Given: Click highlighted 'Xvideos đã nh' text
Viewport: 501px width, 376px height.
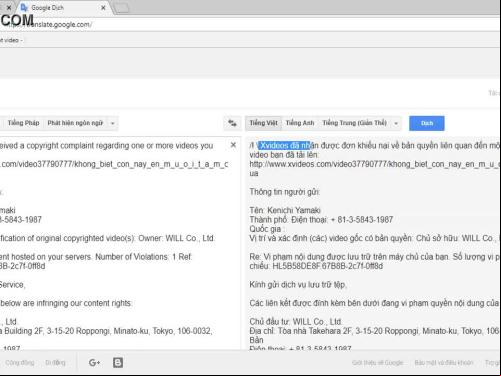Looking at the screenshot, I should point(285,145).
